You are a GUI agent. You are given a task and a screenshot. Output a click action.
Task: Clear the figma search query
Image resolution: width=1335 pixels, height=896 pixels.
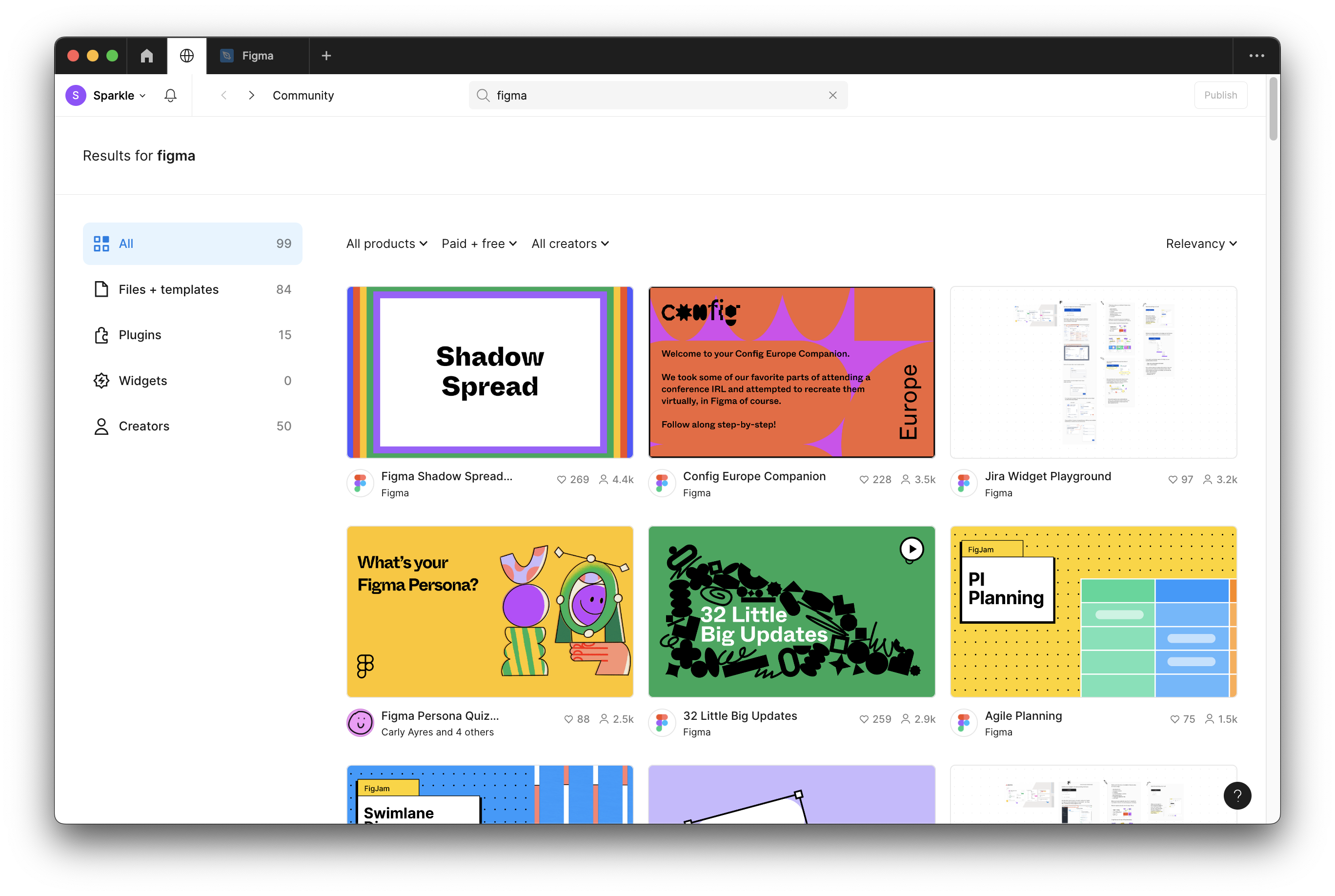coord(832,96)
